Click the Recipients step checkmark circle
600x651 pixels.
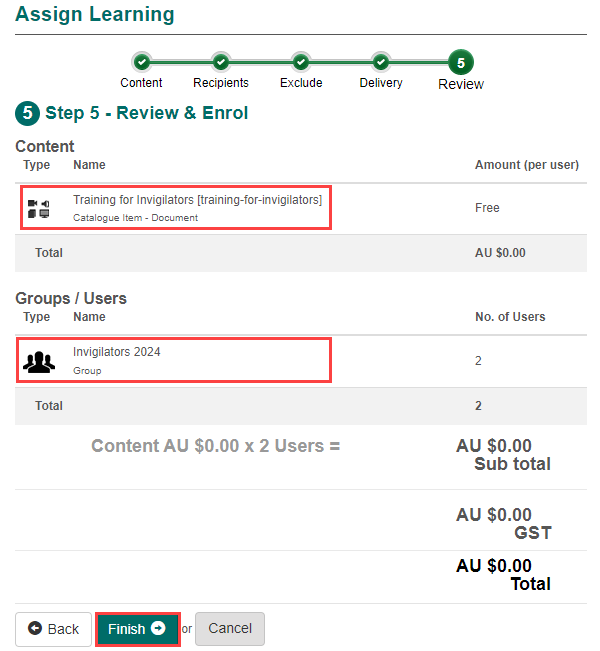click(x=221, y=62)
